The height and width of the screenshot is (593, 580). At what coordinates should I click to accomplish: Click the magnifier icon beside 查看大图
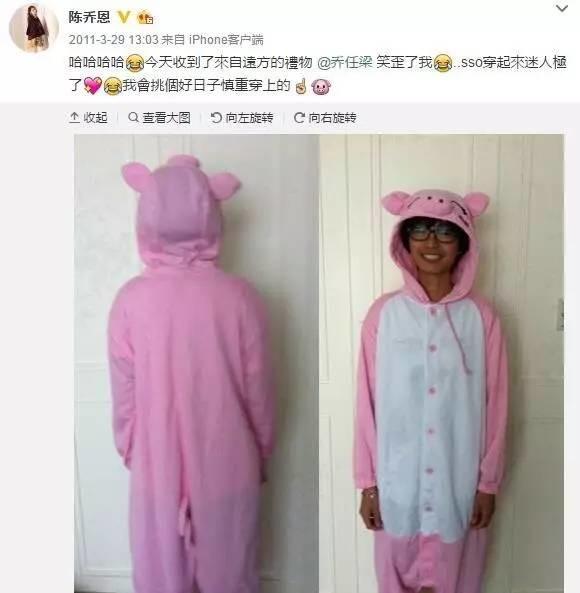(133, 117)
